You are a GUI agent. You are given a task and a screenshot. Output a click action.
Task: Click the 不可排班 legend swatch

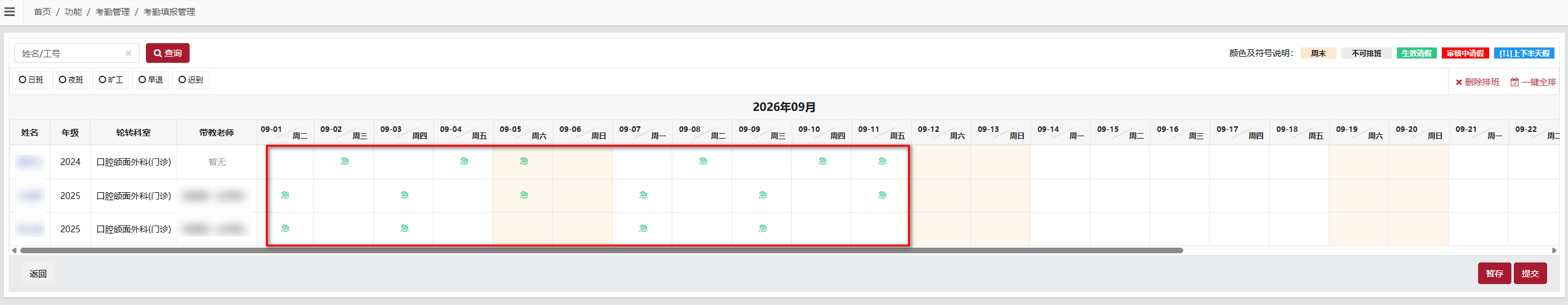tap(1367, 54)
